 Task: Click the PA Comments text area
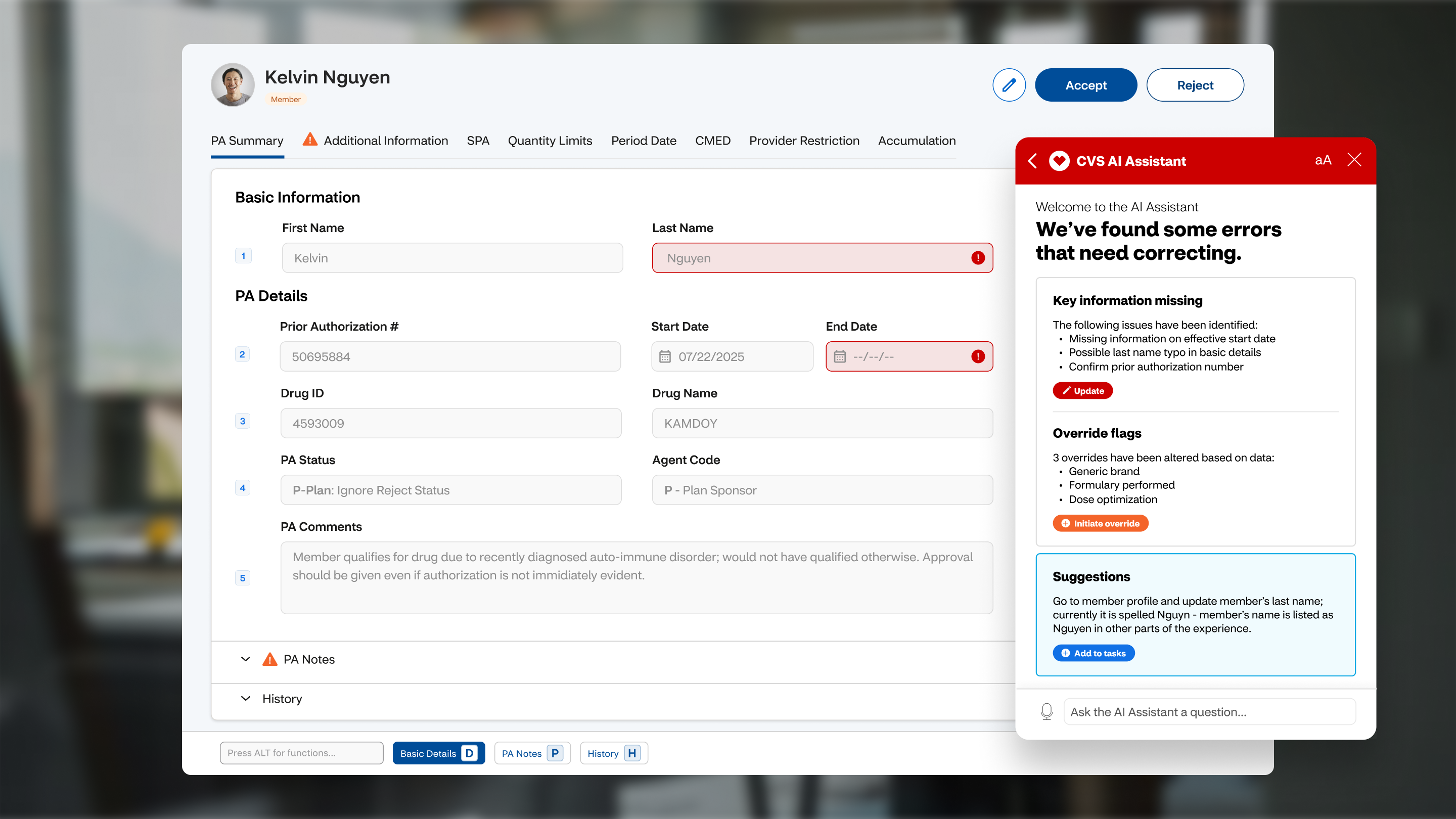[x=636, y=578]
